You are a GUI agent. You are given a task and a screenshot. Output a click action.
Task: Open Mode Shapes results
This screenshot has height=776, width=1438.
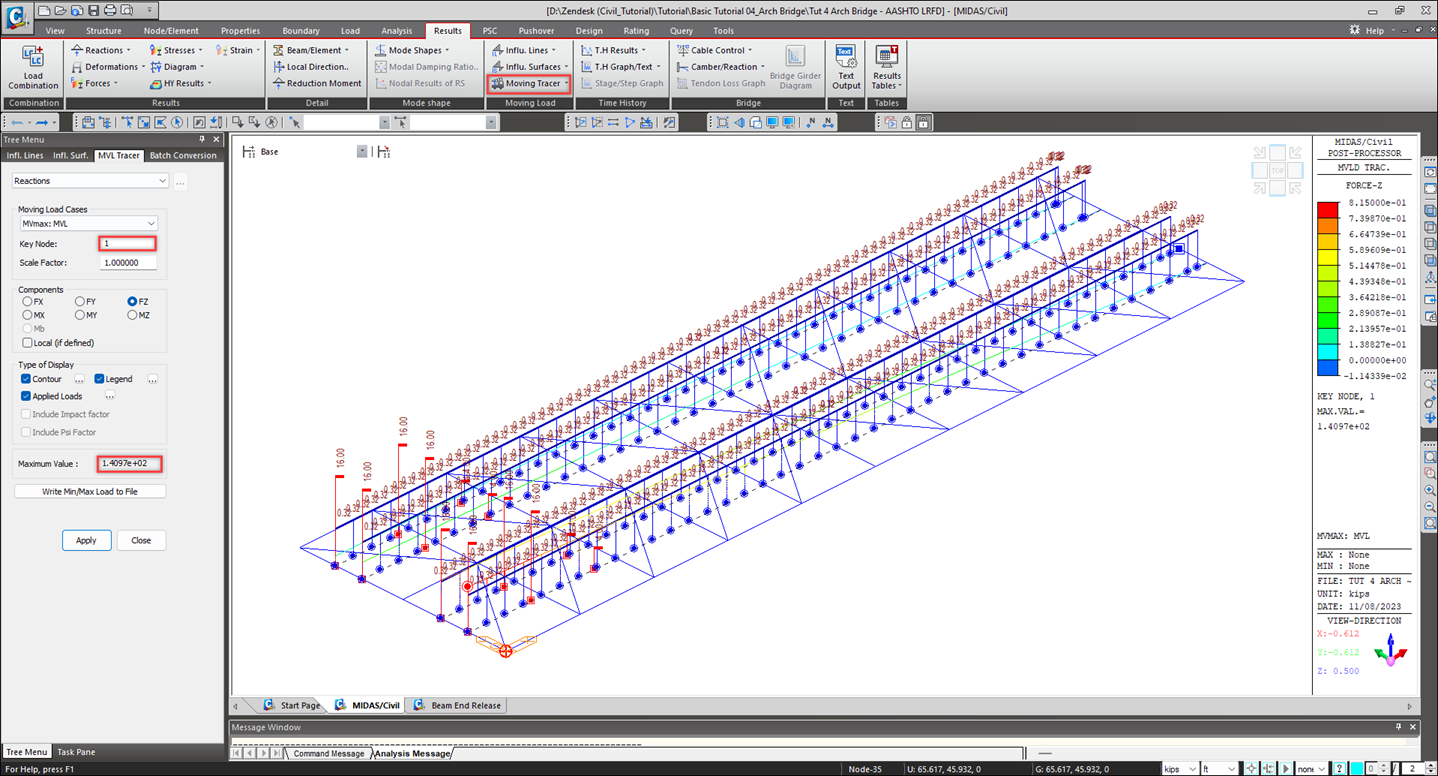[412, 50]
